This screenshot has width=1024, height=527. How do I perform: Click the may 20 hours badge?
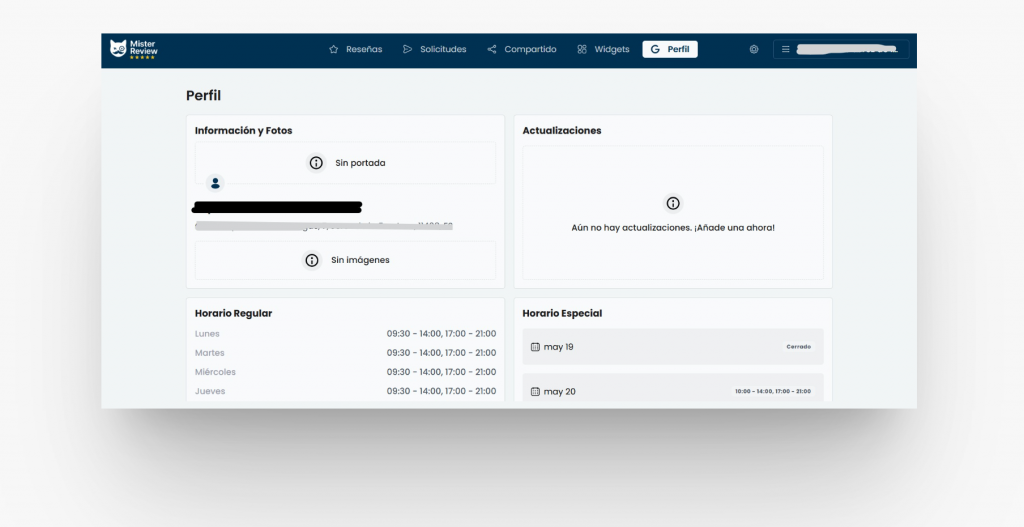(x=772, y=392)
